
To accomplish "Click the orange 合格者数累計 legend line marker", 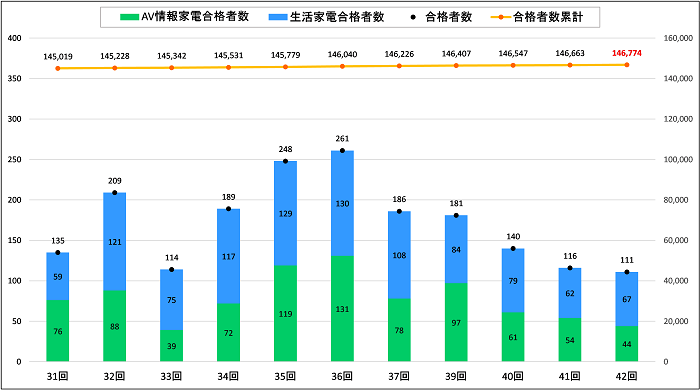I will pyautogui.click(x=501, y=17).
